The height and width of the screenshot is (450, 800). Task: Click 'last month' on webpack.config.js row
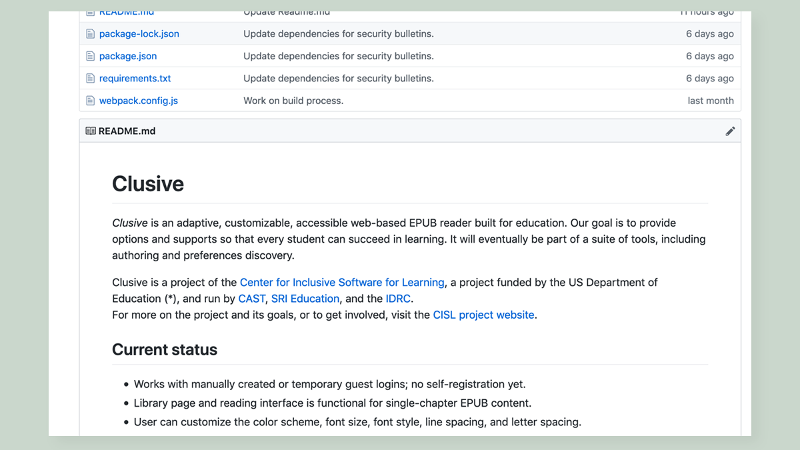tap(710, 101)
